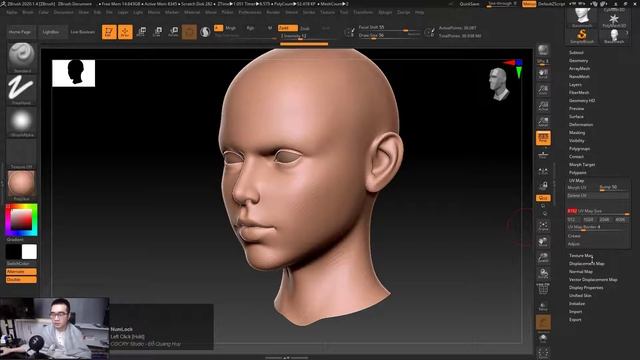Click the AAHalf icon

coord(543,121)
